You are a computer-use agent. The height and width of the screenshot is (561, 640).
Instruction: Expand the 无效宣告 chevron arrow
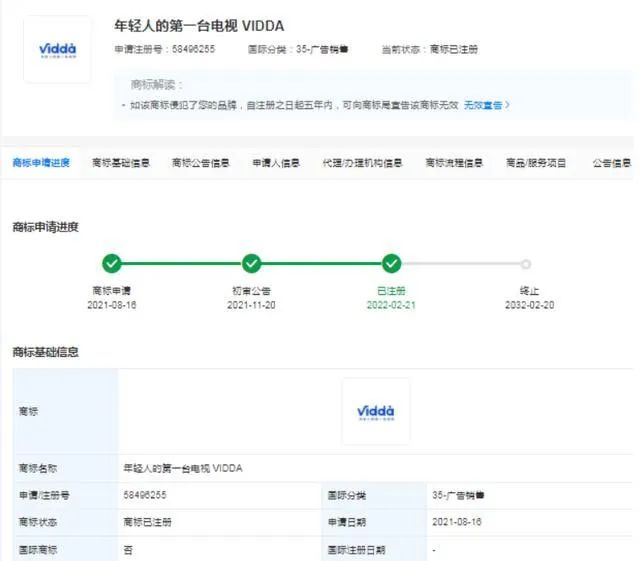point(507,105)
